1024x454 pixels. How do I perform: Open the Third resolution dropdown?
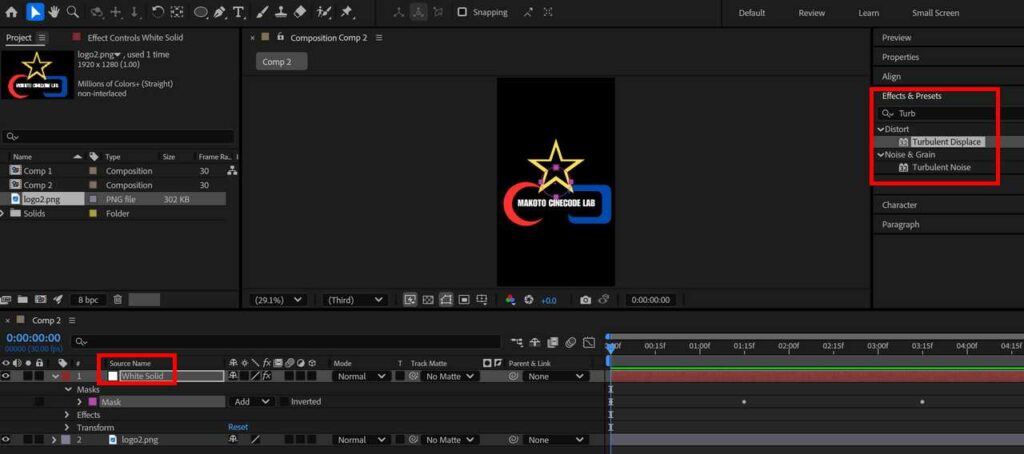pos(356,300)
